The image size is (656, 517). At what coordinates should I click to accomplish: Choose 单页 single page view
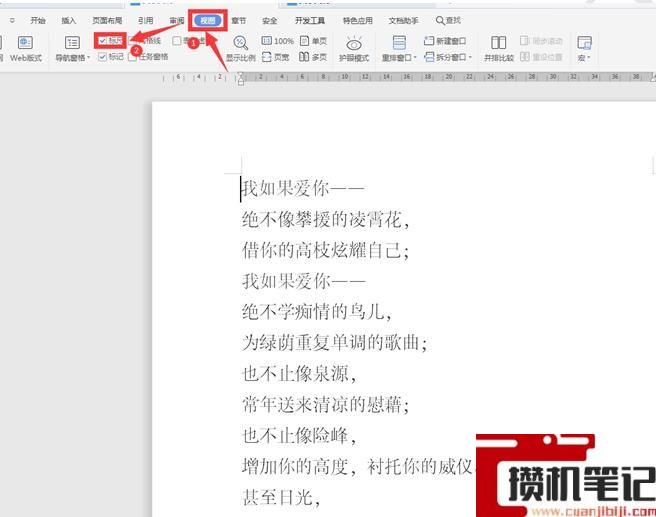pos(313,41)
